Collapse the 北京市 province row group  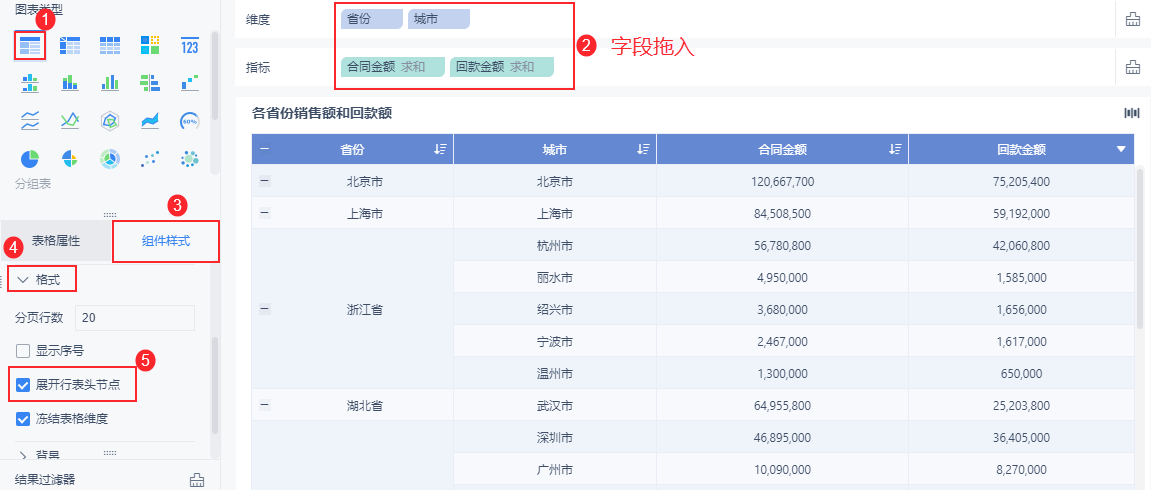click(265, 181)
